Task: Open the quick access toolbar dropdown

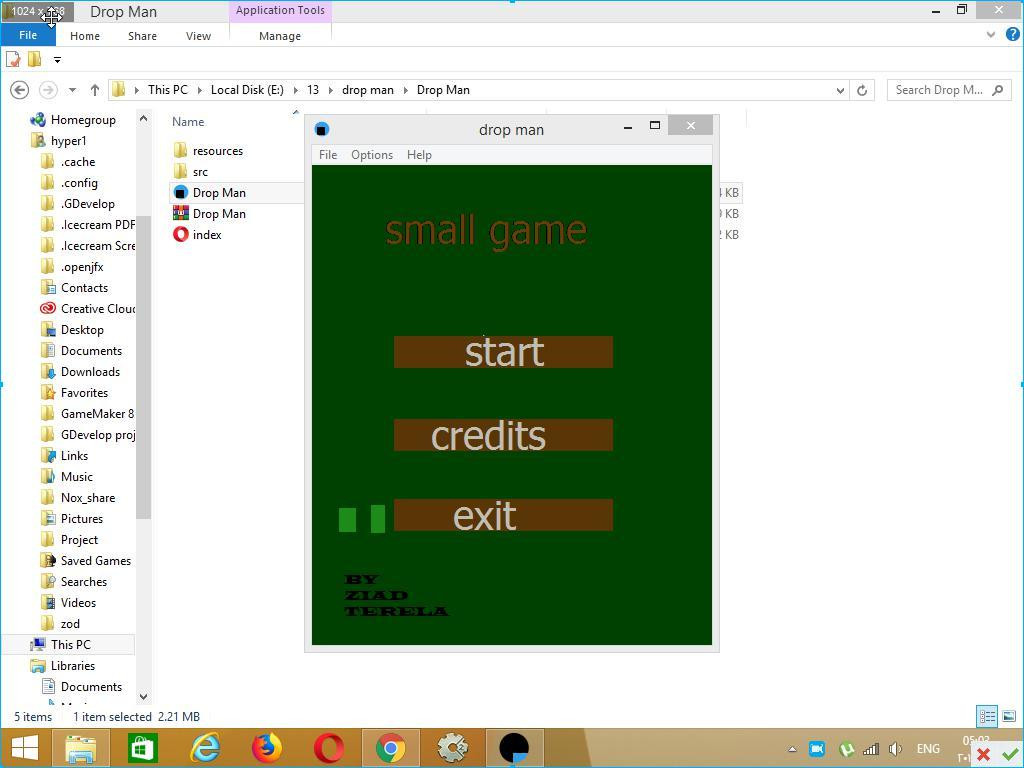Action: [x=57, y=60]
